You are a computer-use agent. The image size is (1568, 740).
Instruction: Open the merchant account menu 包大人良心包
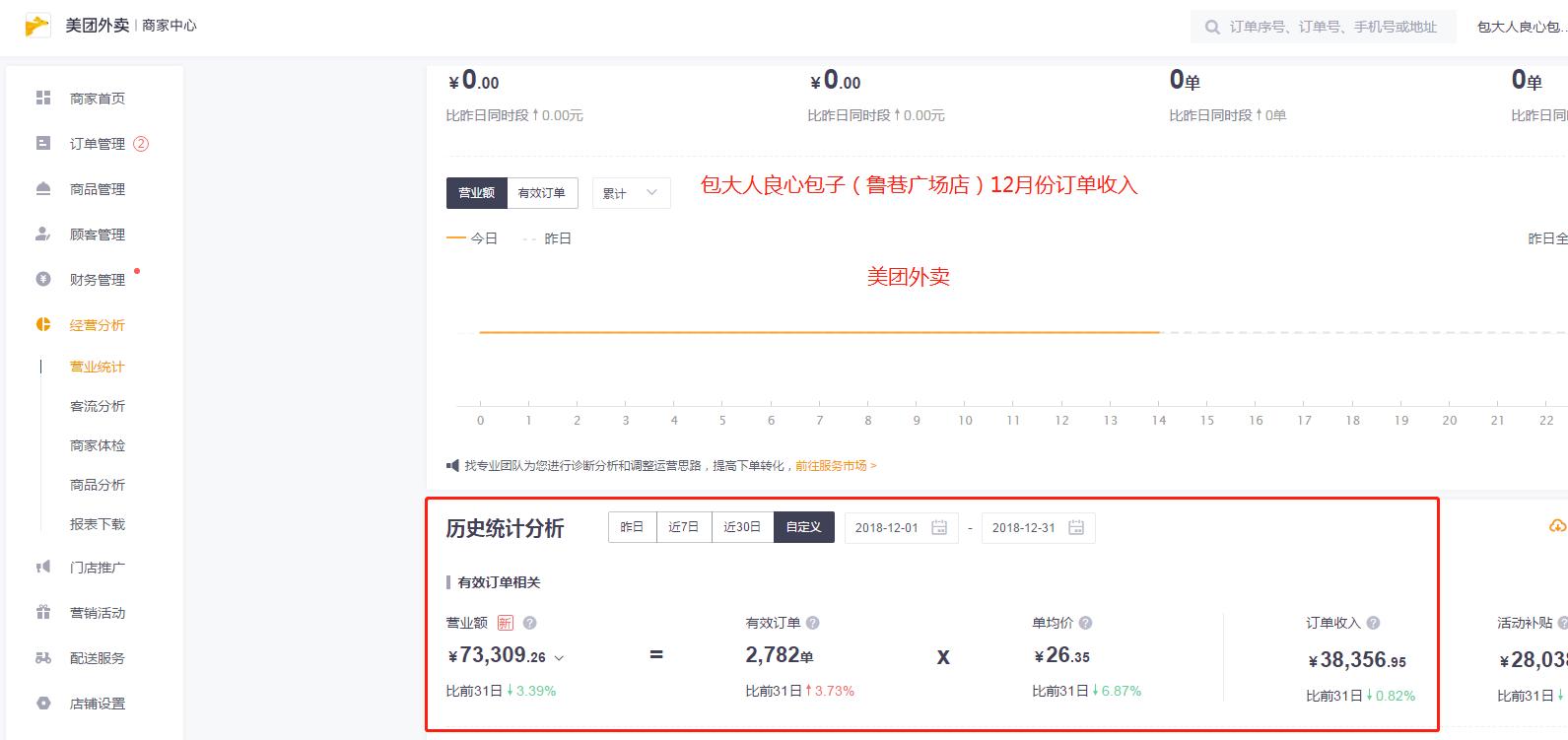[1522, 27]
